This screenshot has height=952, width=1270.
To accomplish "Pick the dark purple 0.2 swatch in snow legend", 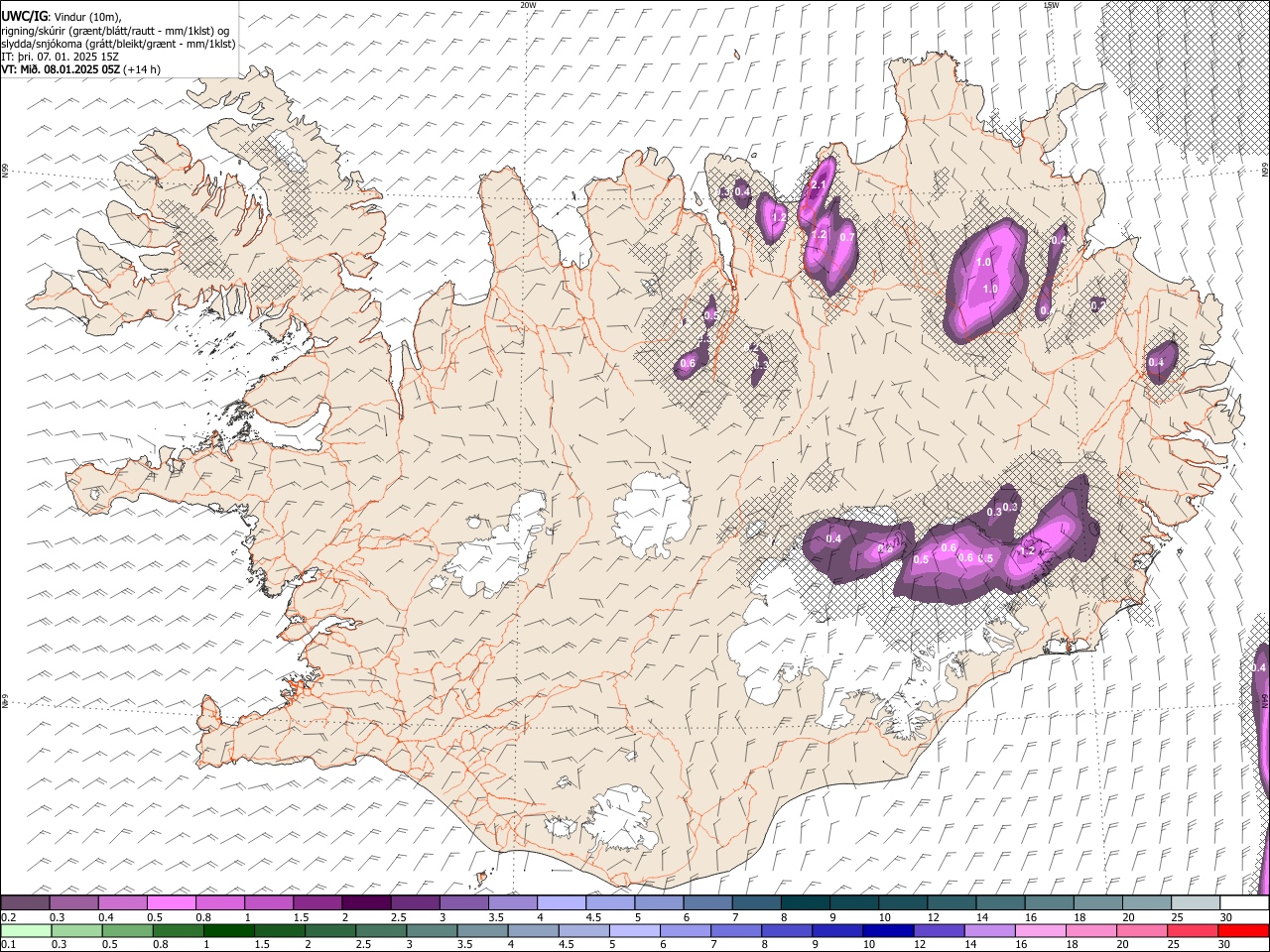I will 25,903.
